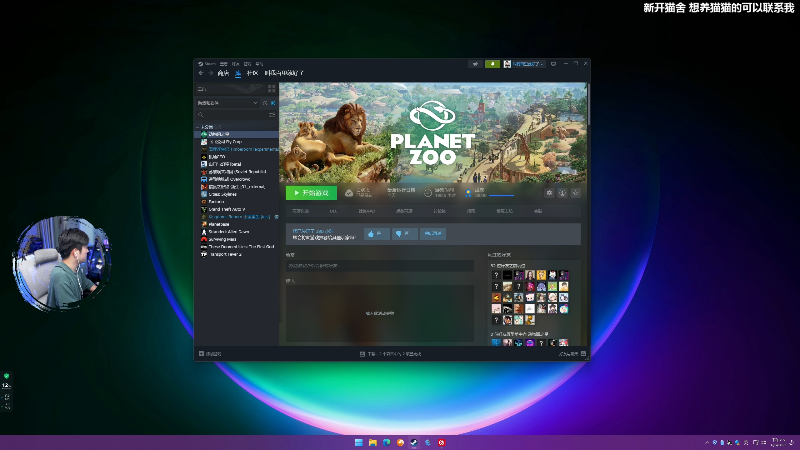This screenshot has height=450, width=800.
Task: Open Microsoft Edge from the taskbar
Action: pos(386,442)
